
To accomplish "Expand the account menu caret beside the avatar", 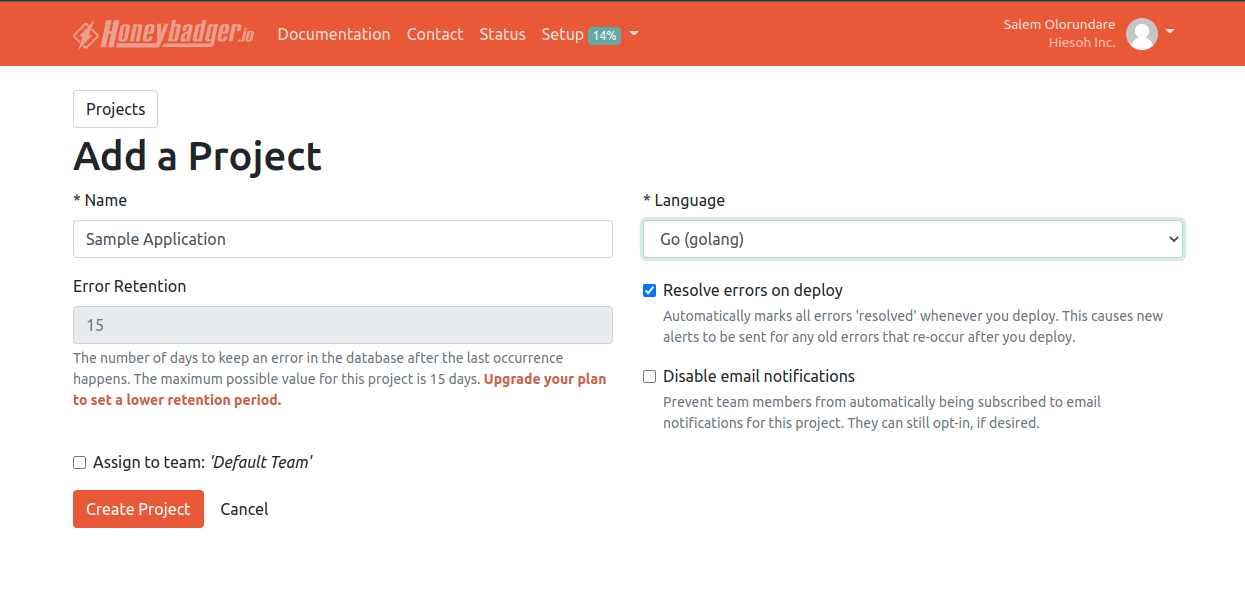I will click(1170, 33).
